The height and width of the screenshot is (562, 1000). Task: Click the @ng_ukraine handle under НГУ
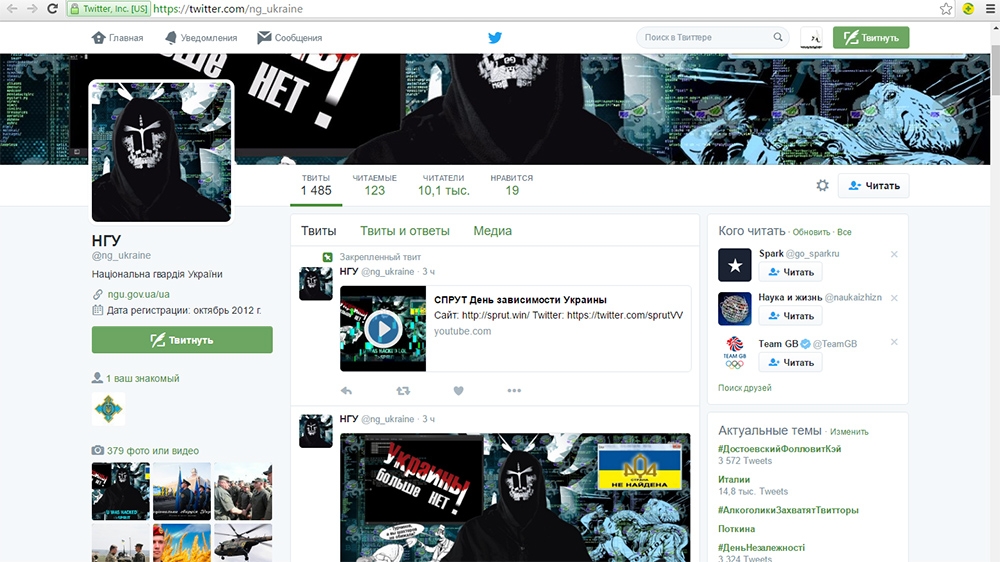tap(121, 255)
